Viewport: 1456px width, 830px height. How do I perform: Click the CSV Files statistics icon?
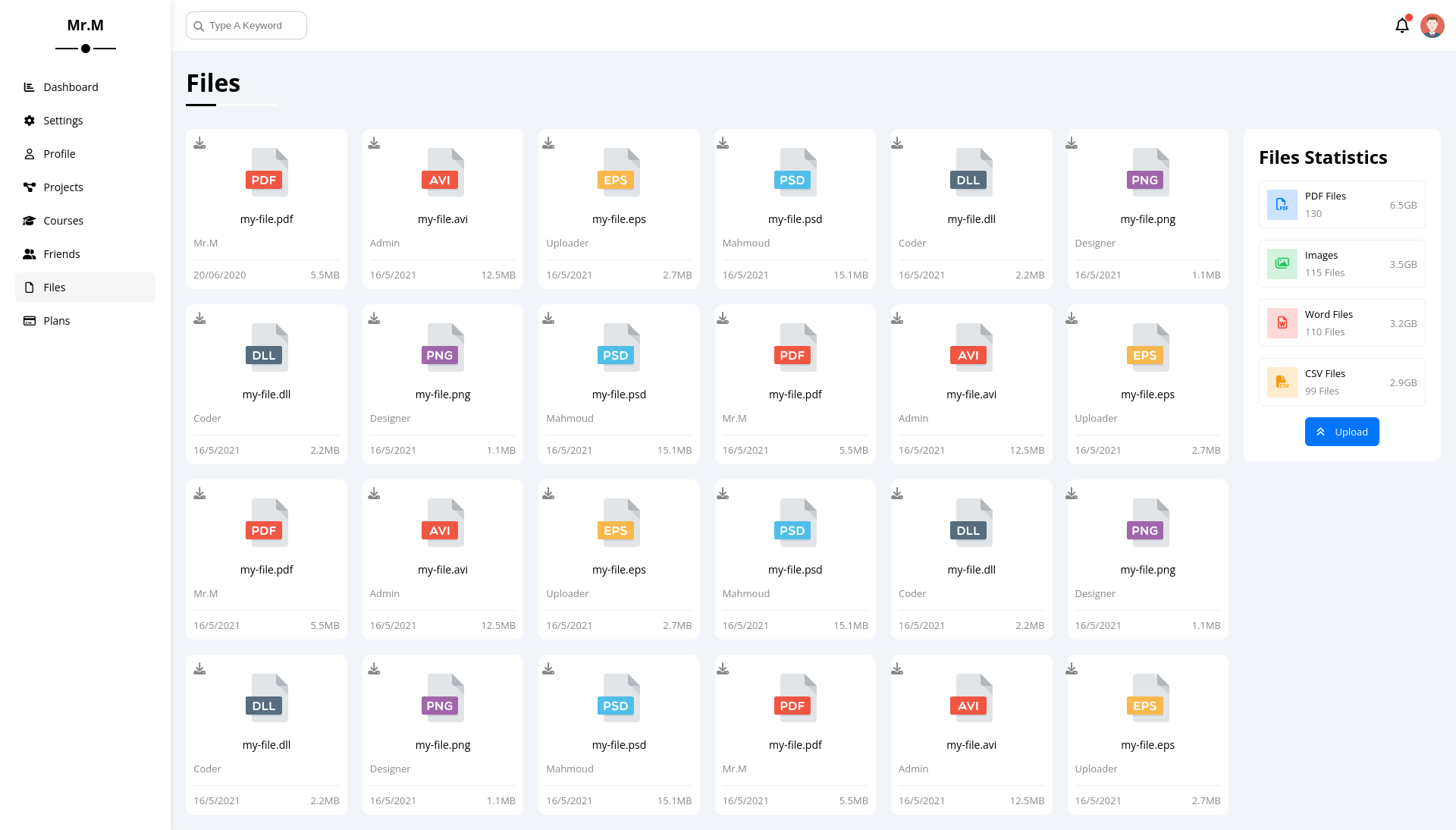click(x=1282, y=382)
